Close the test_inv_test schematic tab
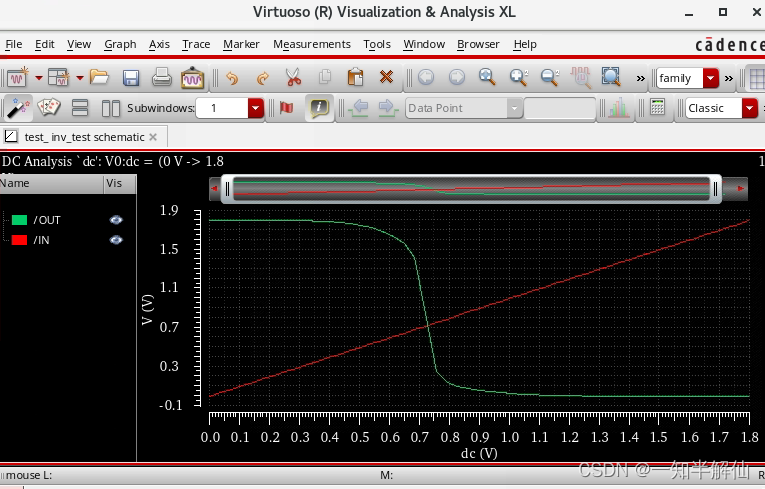This screenshot has height=489, width=765. coord(153,137)
